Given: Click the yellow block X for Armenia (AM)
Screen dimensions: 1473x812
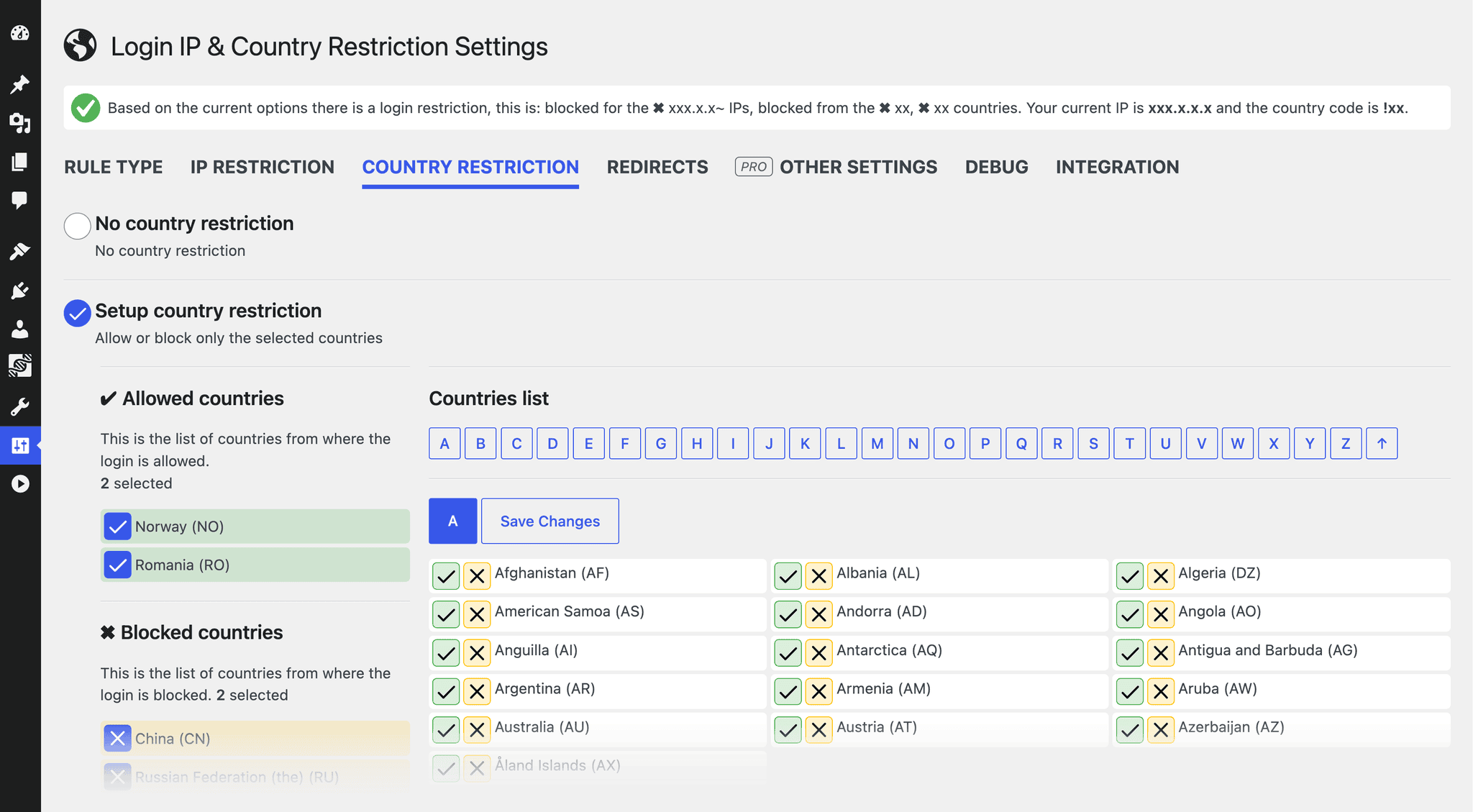Looking at the screenshot, I should (x=818, y=692).
